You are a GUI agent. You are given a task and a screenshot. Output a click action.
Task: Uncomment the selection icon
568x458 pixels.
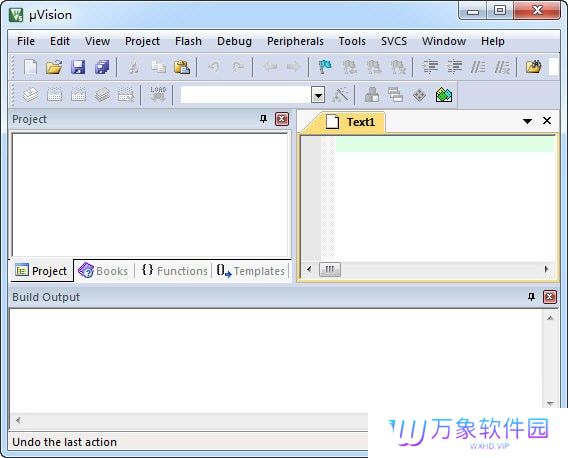coord(502,67)
